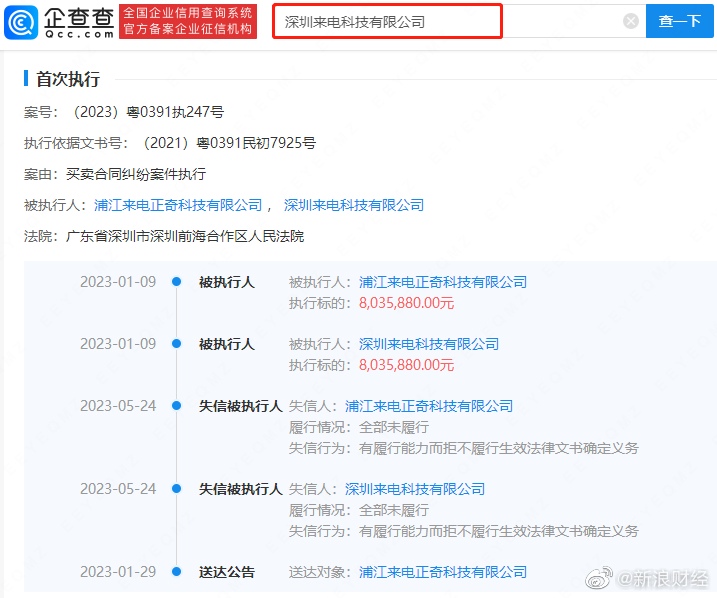The image size is (717, 598).
Task: Click the 执行标的 amount in the first 2023-01-09 entry
Action: point(406,302)
